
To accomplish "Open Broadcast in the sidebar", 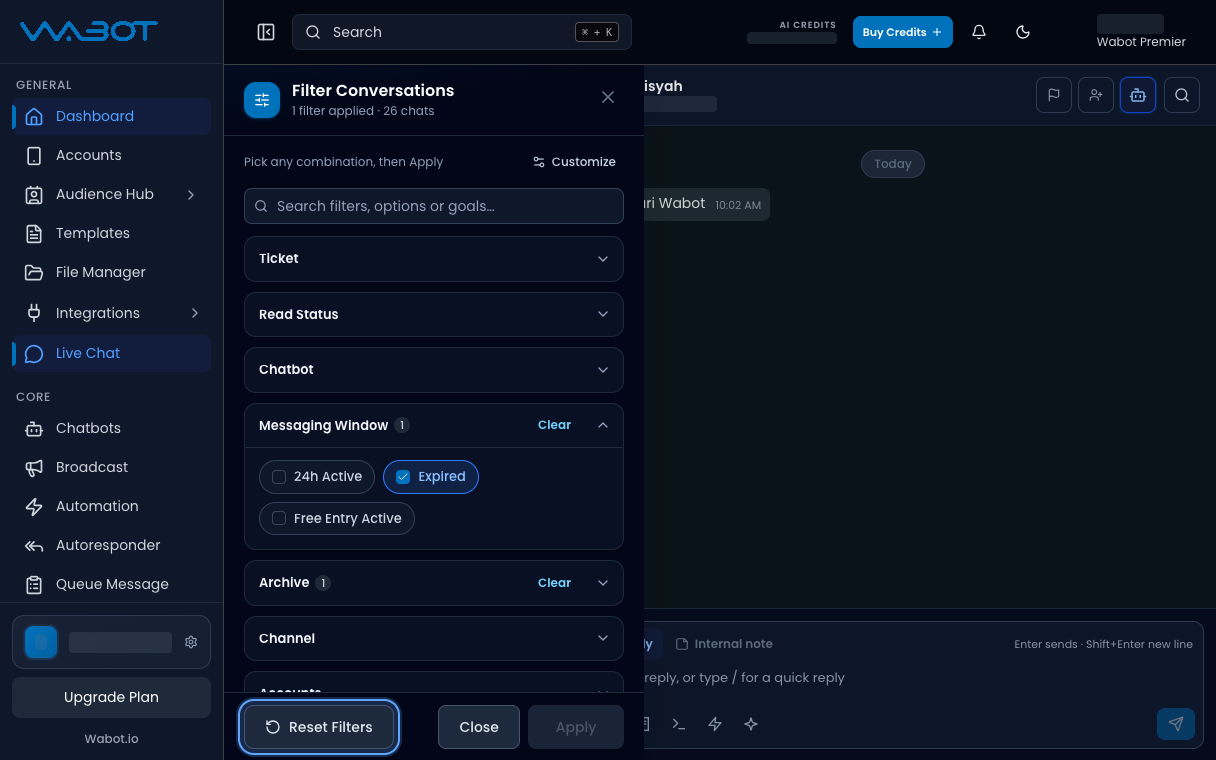I will (x=111, y=467).
